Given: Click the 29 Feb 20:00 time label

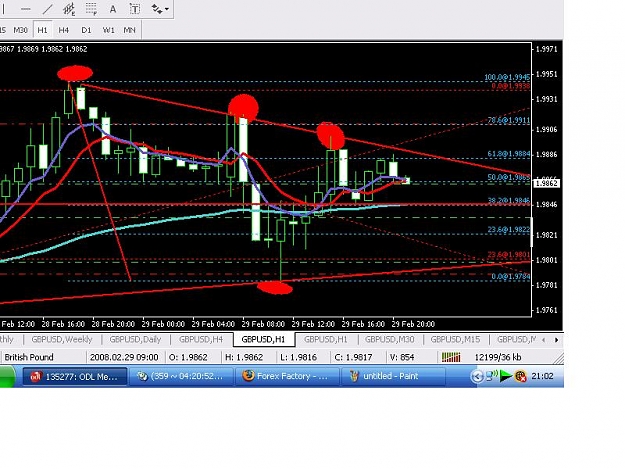Looking at the screenshot, I should click(413, 324).
